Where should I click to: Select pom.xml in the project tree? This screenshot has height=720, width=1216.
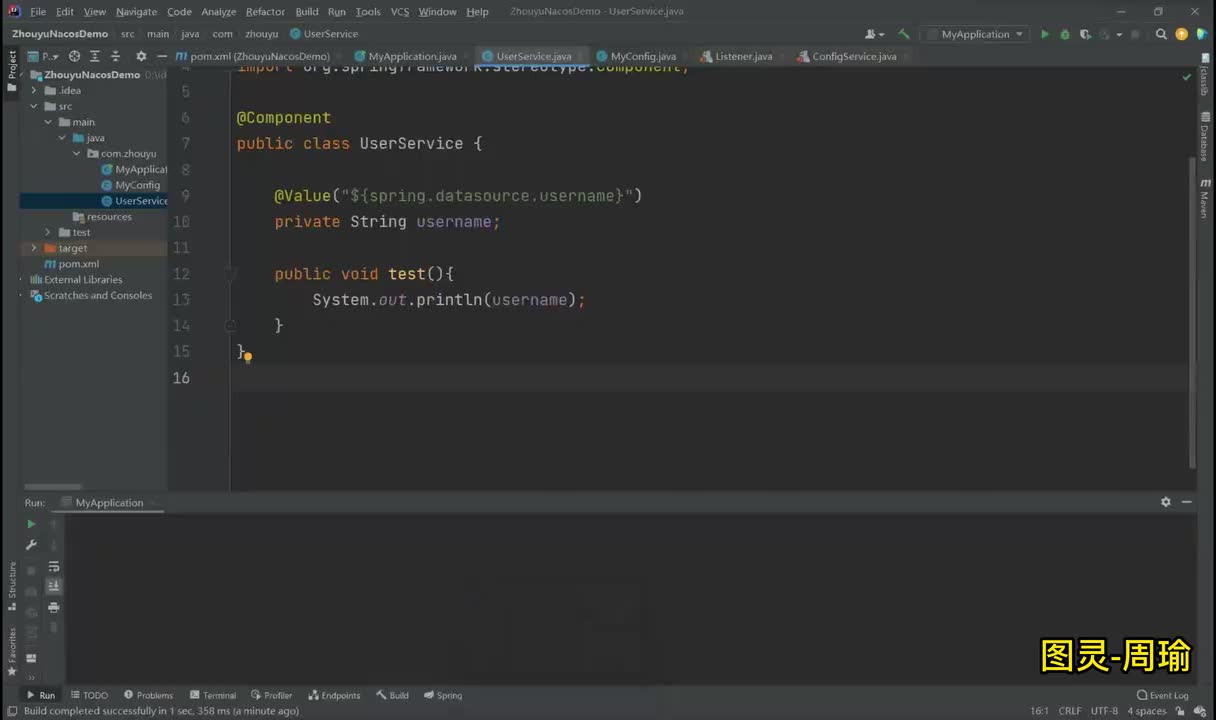[78, 264]
